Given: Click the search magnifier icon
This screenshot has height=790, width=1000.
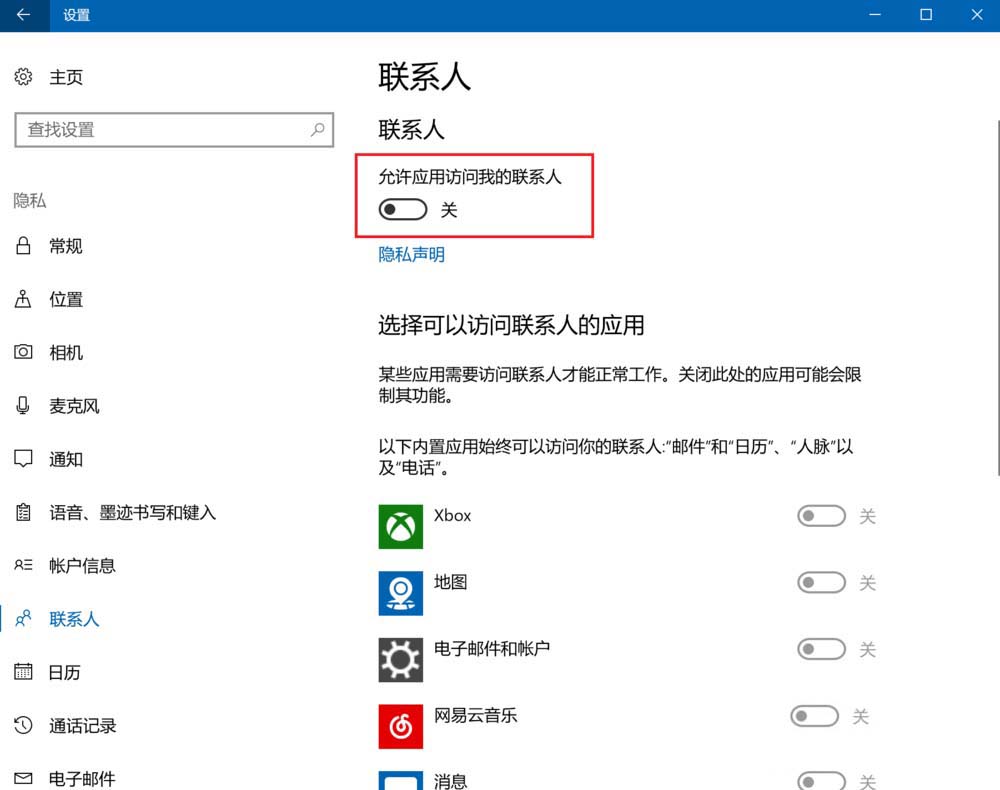Looking at the screenshot, I should tap(318, 130).
